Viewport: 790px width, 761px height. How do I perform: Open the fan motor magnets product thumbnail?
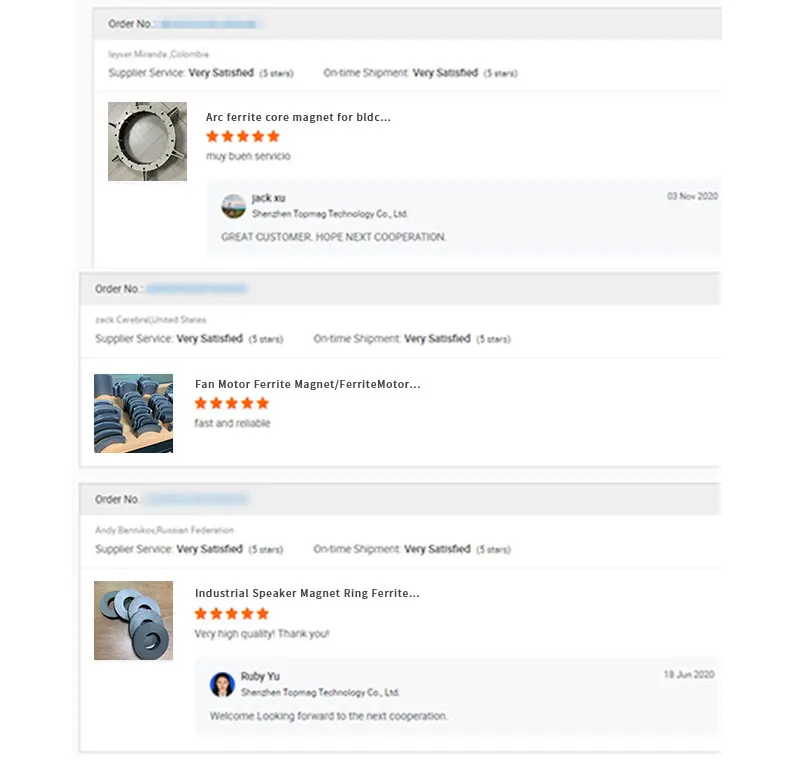click(x=133, y=413)
